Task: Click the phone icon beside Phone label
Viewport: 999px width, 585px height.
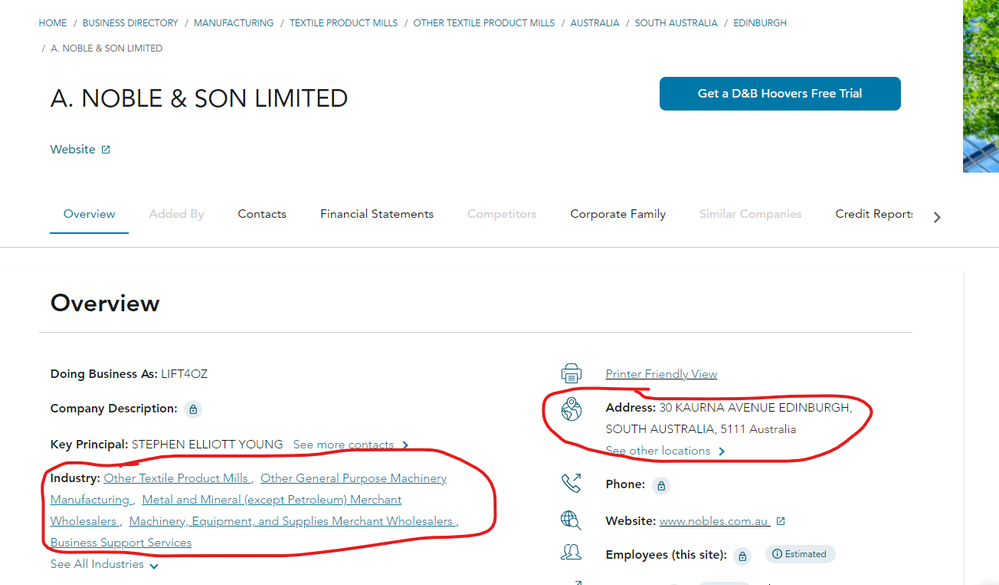Action: [x=571, y=483]
